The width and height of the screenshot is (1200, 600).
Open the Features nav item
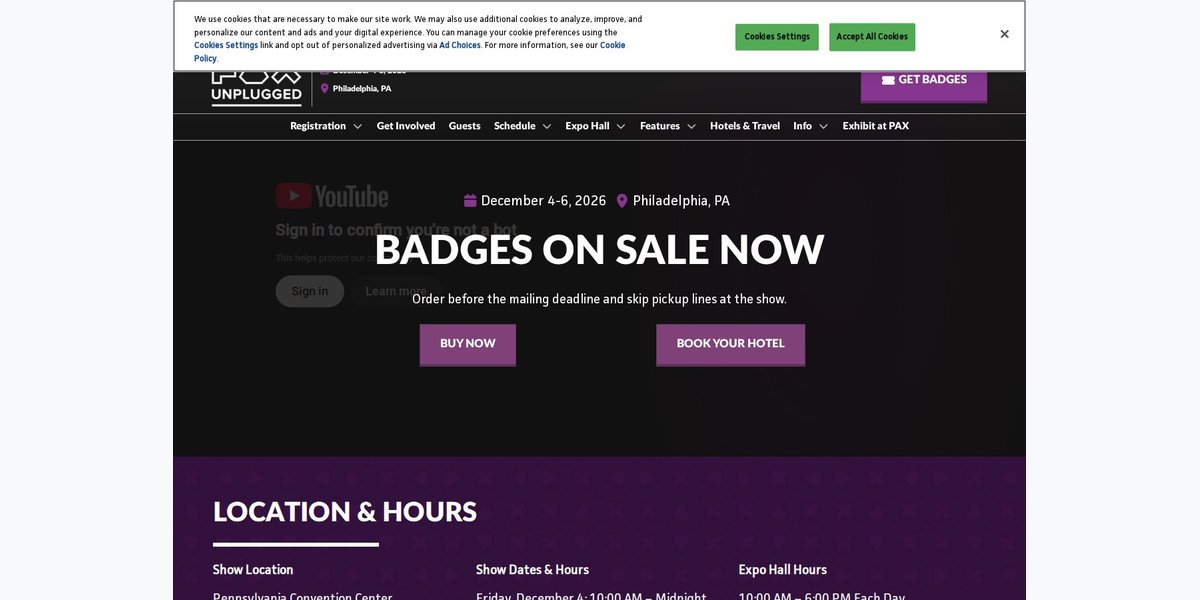click(x=660, y=126)
